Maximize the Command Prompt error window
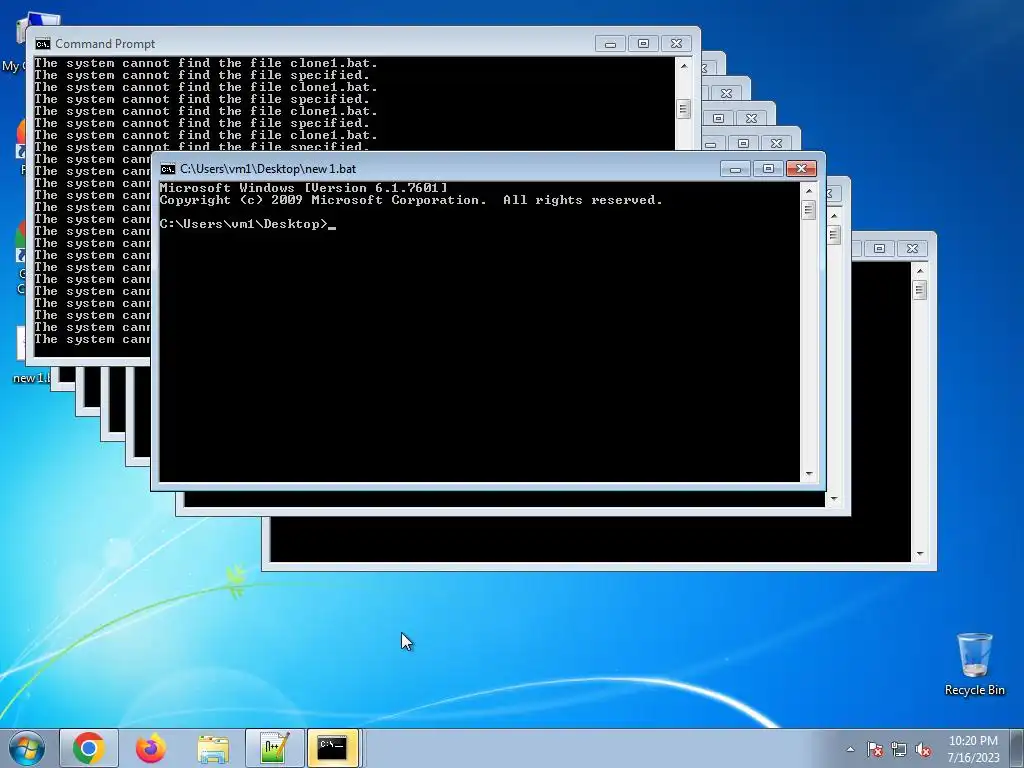 [x=643, y=44]
